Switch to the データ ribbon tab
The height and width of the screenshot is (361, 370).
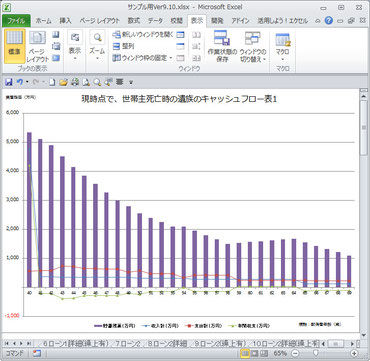tap(155, 21)
